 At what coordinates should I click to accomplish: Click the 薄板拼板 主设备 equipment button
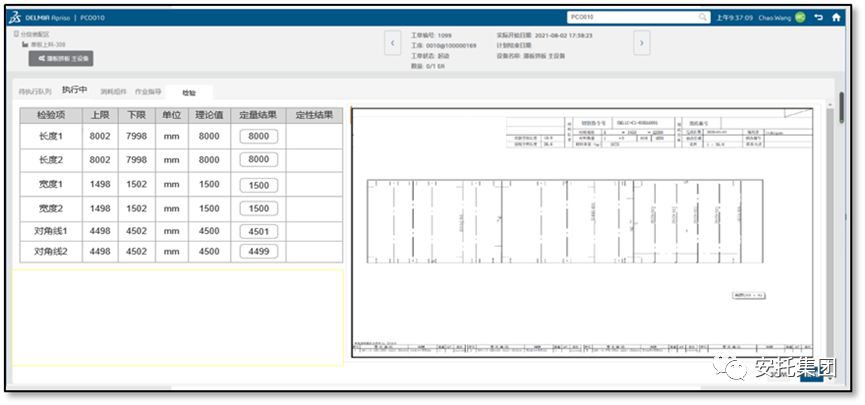click(62, 58)
